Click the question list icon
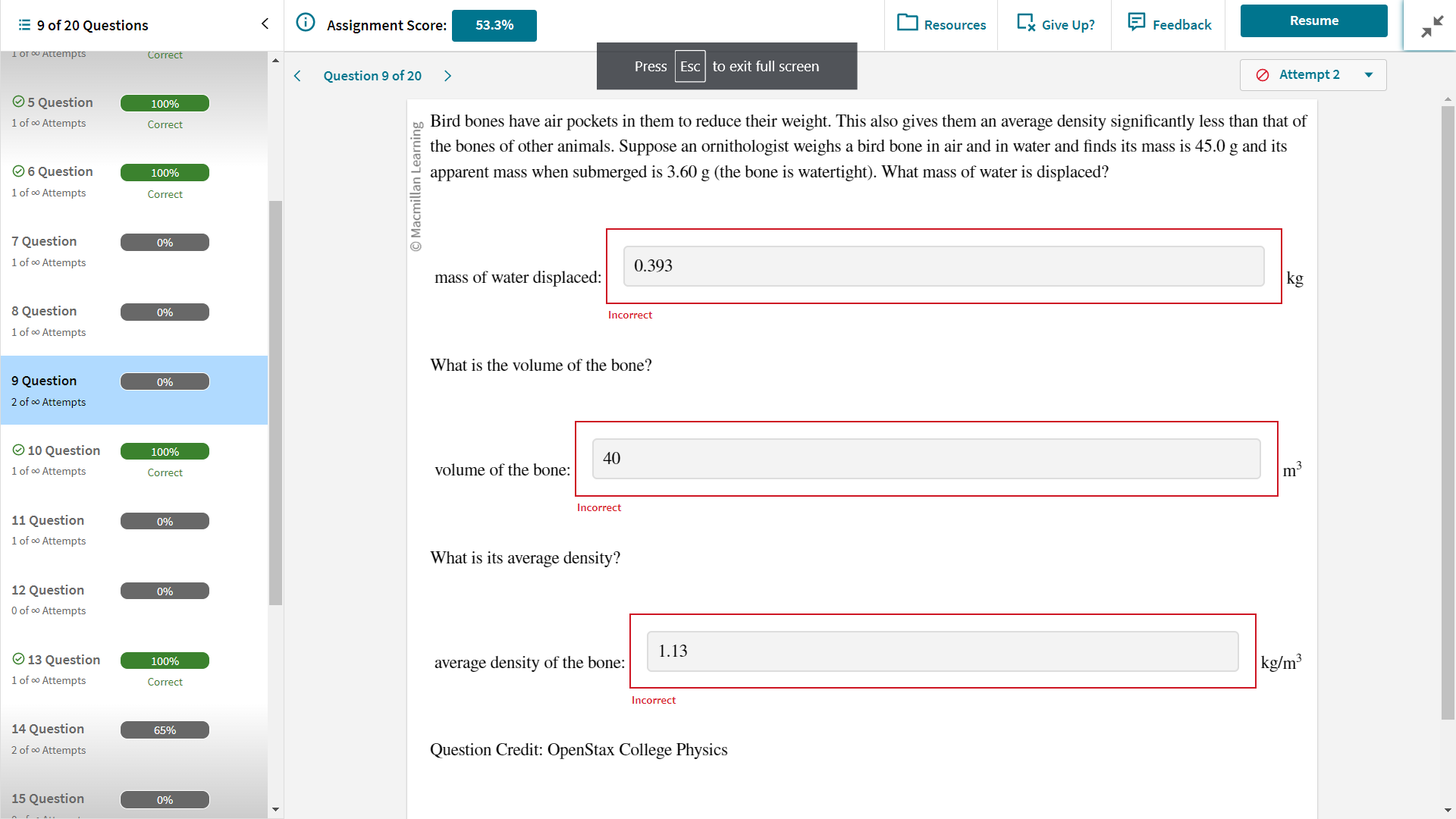This screenshot has width=1456, height=819. click(24, 26)
